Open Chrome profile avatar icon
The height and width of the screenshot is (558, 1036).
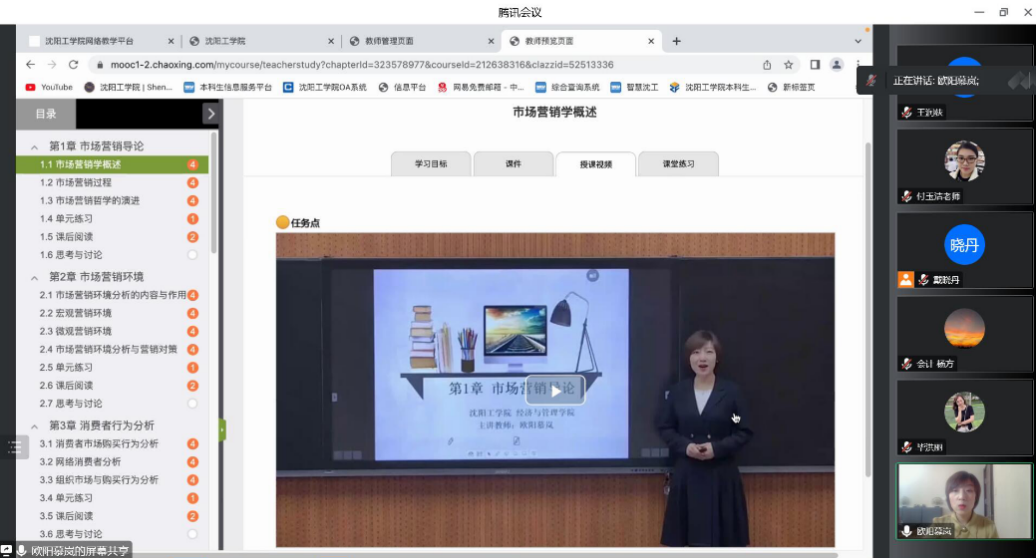point(836,64)
